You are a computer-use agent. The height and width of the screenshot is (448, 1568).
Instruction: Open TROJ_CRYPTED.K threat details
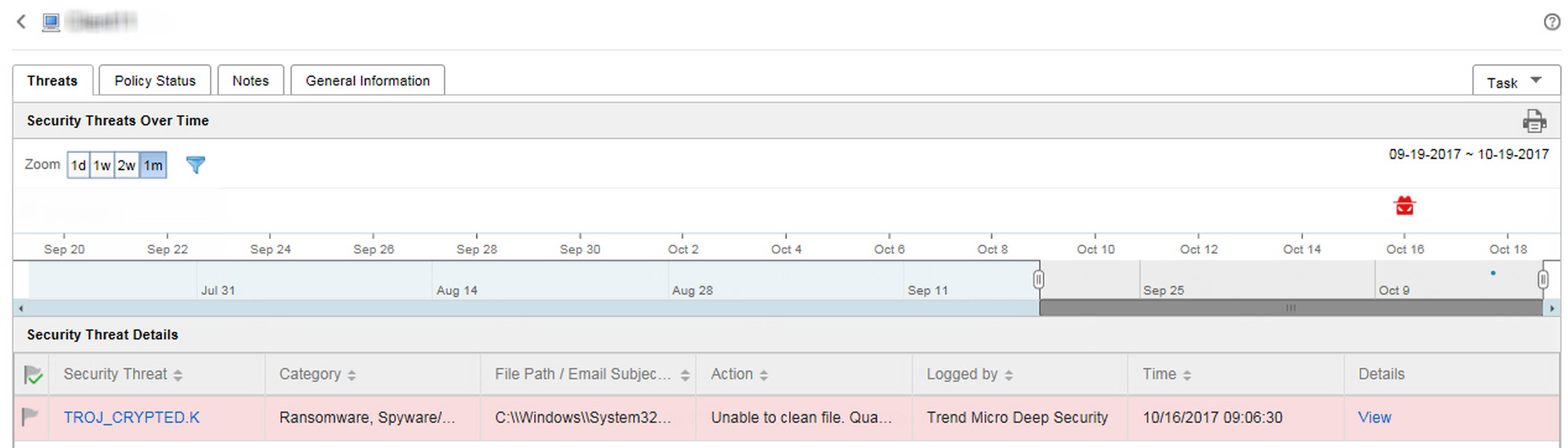131,418
